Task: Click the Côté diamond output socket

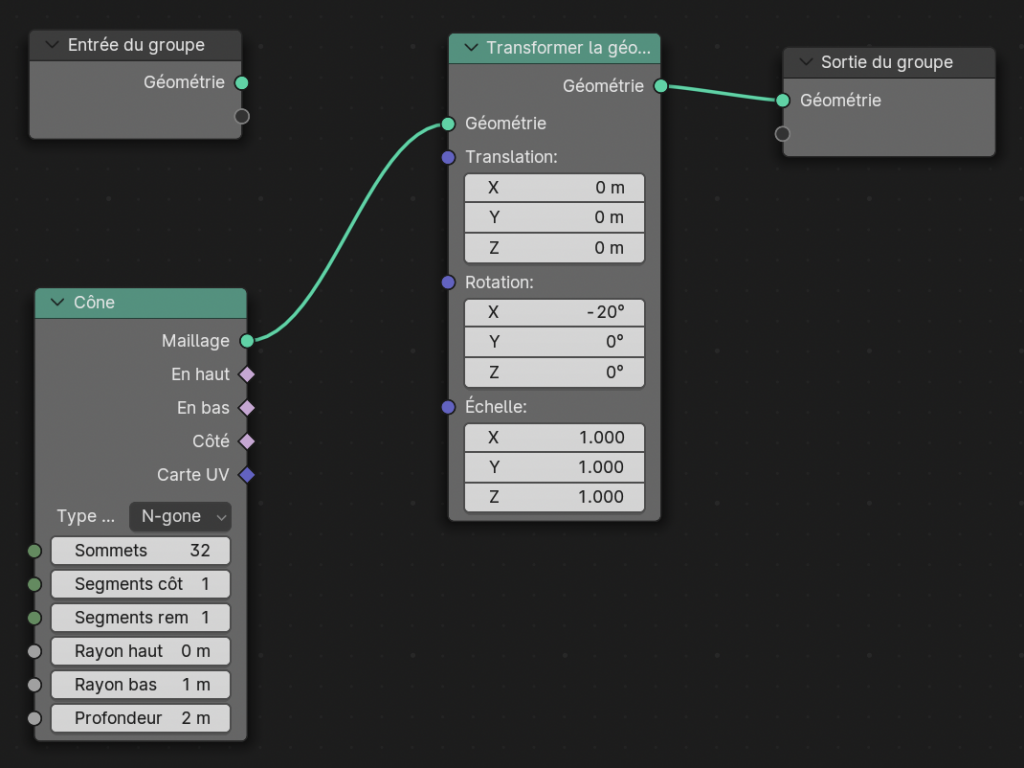Action: click(x=247, y=441)
